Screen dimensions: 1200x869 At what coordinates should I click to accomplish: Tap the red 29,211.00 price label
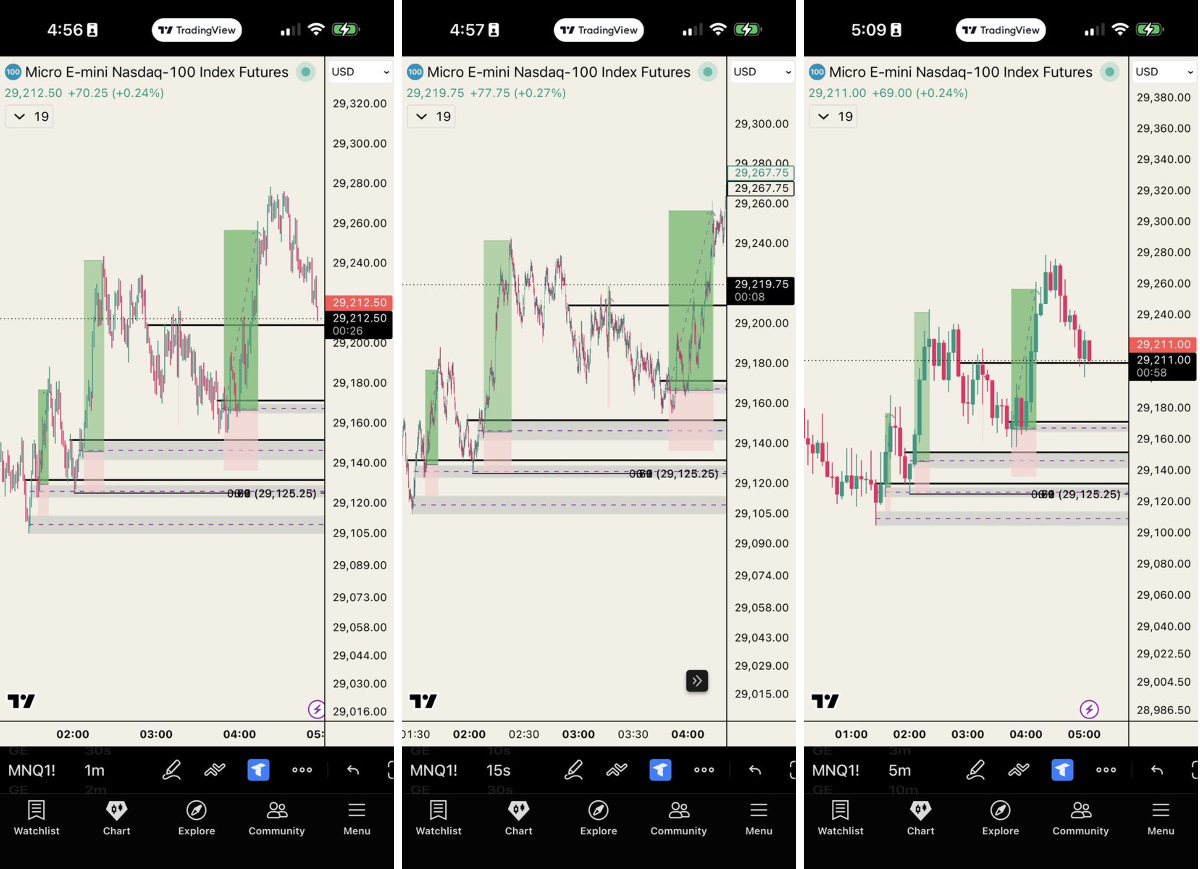pyautogui.click(x=1163, y=344)
